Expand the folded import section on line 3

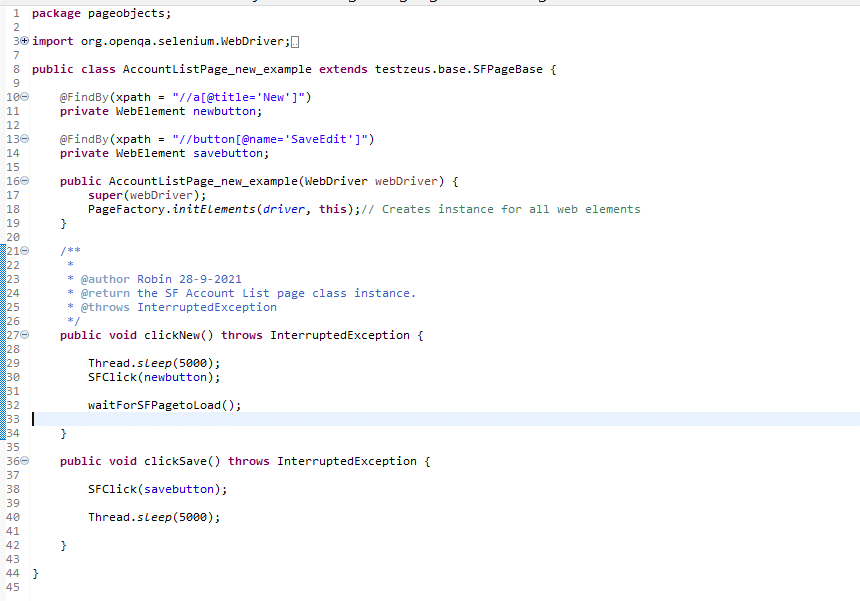[24, 41]
